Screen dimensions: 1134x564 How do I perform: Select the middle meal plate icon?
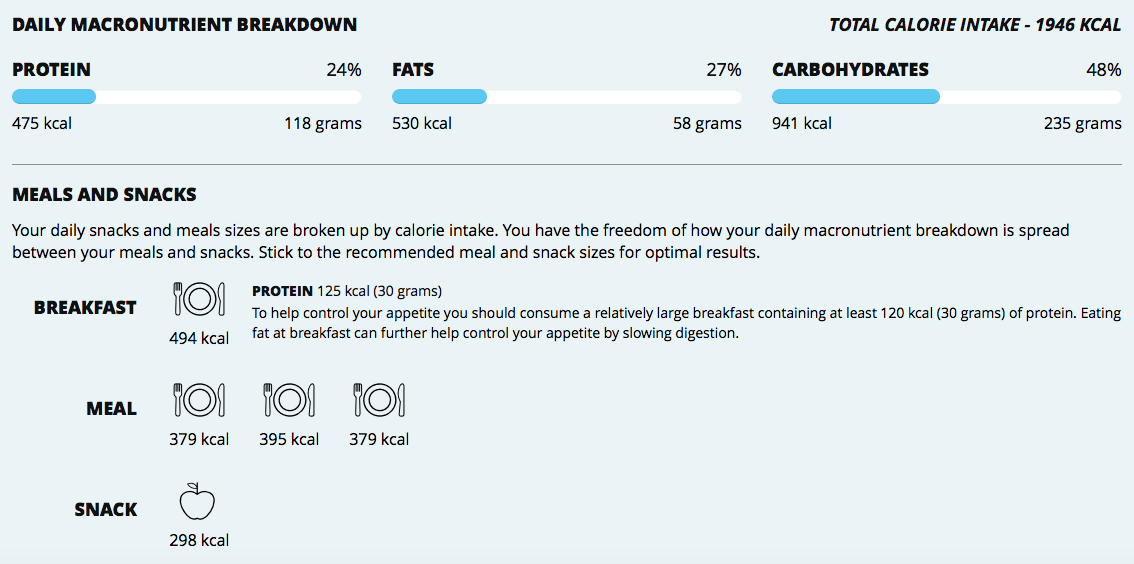tap(289, 400)
